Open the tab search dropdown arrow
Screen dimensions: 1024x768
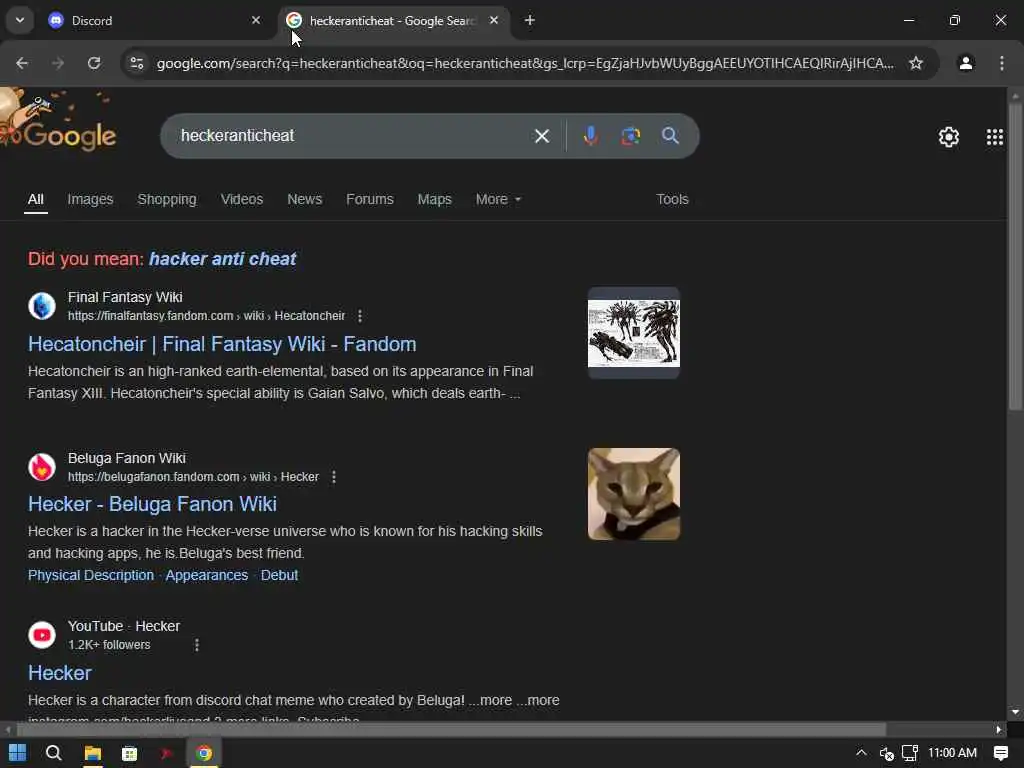[x=20, y=20]
